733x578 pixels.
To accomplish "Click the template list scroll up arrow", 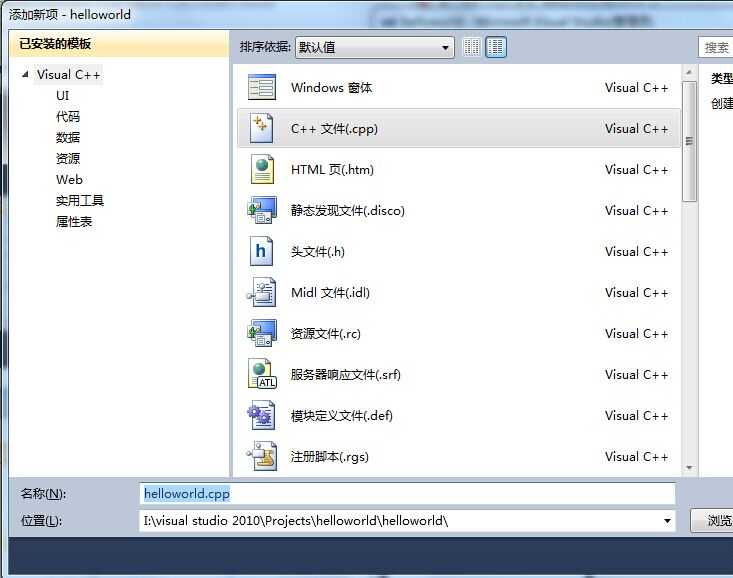I will [689, 72].
